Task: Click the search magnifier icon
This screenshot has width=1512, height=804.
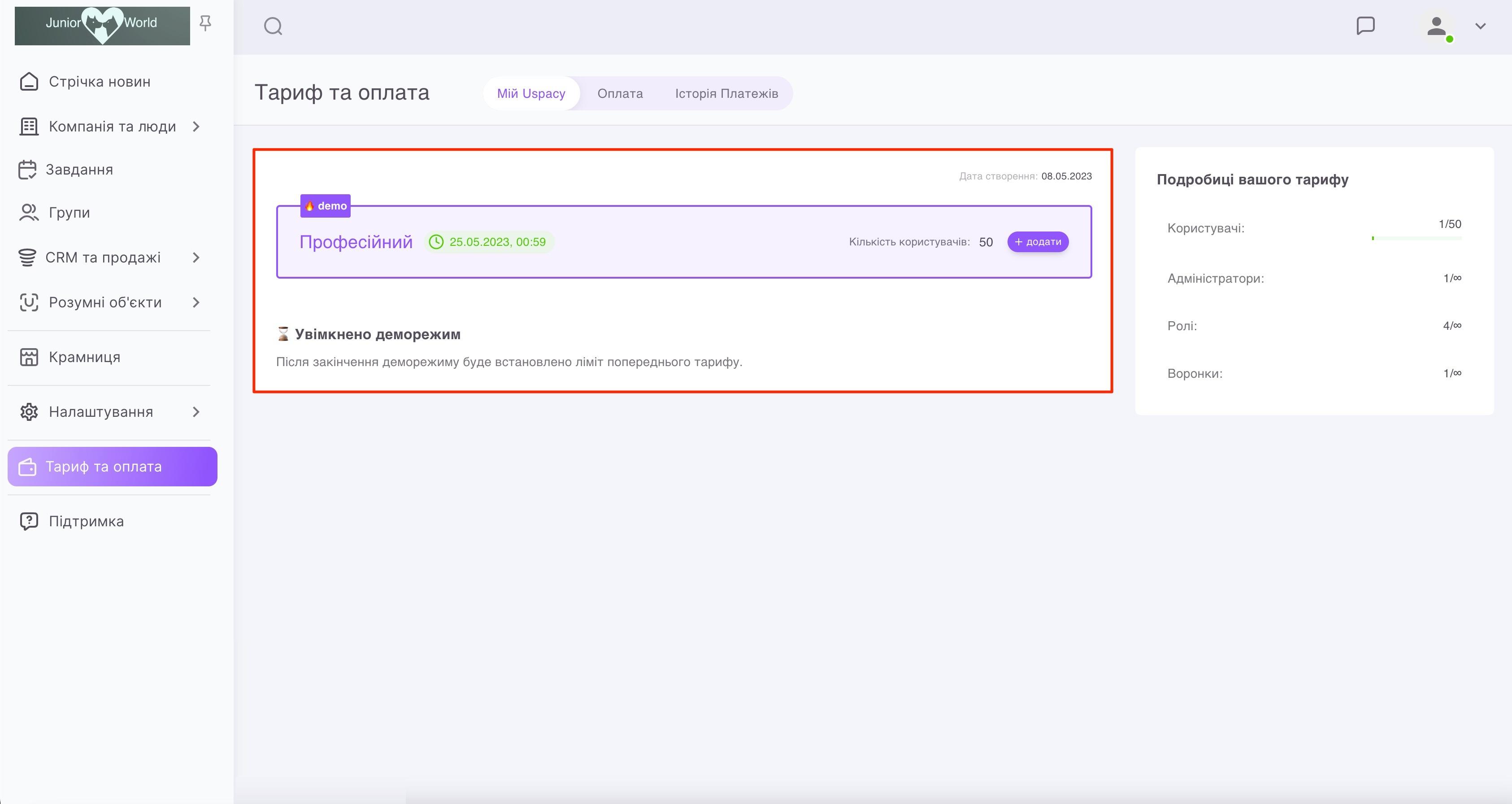Action: (273, 26)
